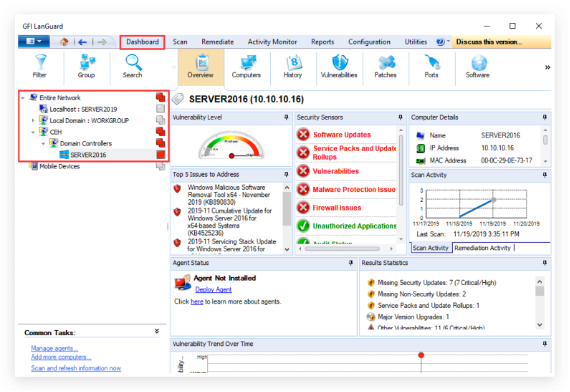Collapse the Common Tasks section
570x392 pixels.
pos(157,331)
